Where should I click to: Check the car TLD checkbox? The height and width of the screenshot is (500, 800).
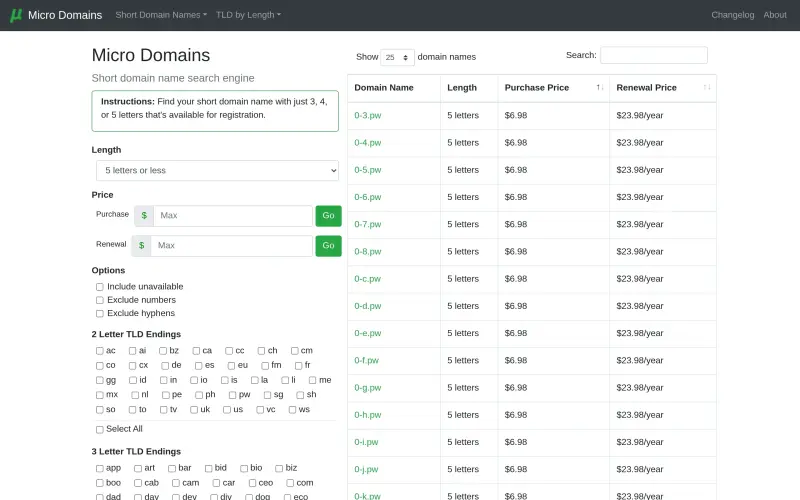click(x=216, y=483)
